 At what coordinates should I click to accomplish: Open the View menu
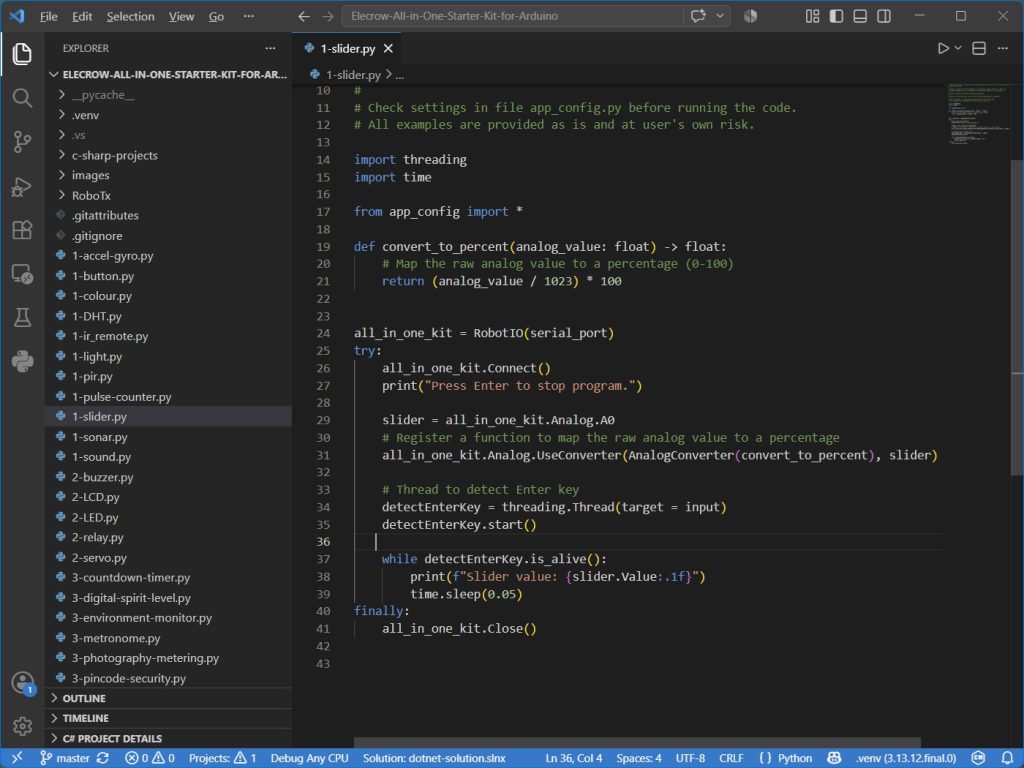[x=182, y=16]
